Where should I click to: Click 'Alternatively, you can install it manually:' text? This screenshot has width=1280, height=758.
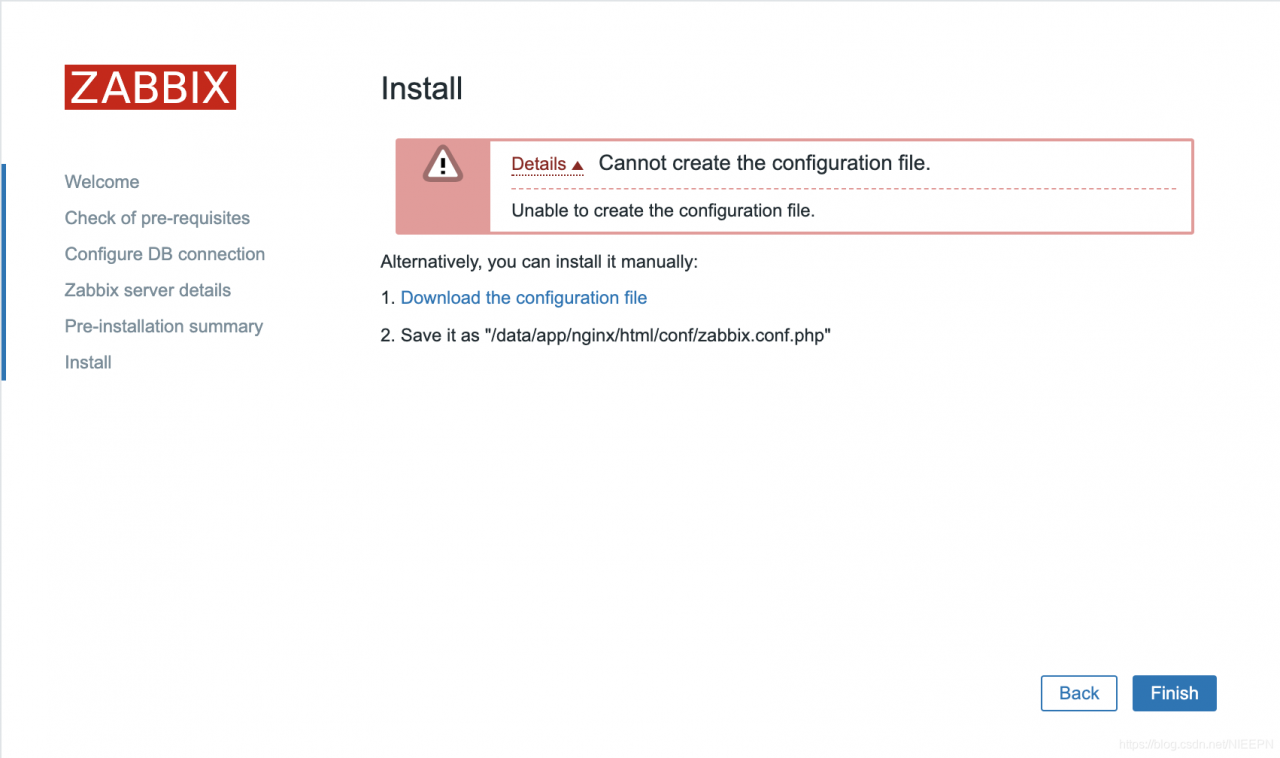(x=539, y=262)
